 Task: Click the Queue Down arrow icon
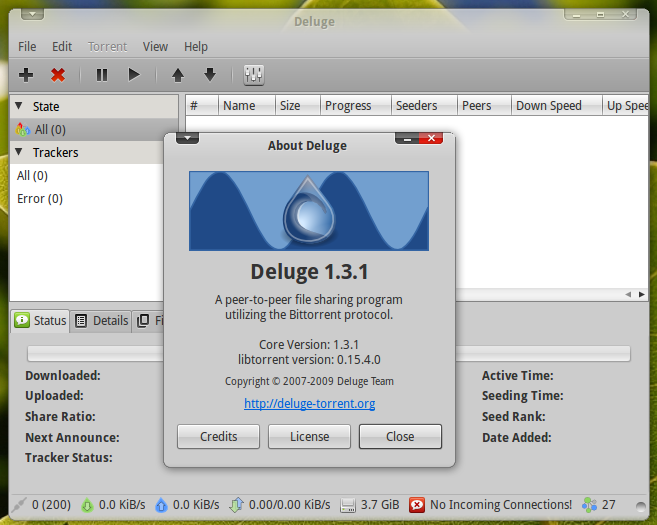click(x=210, y=75)
